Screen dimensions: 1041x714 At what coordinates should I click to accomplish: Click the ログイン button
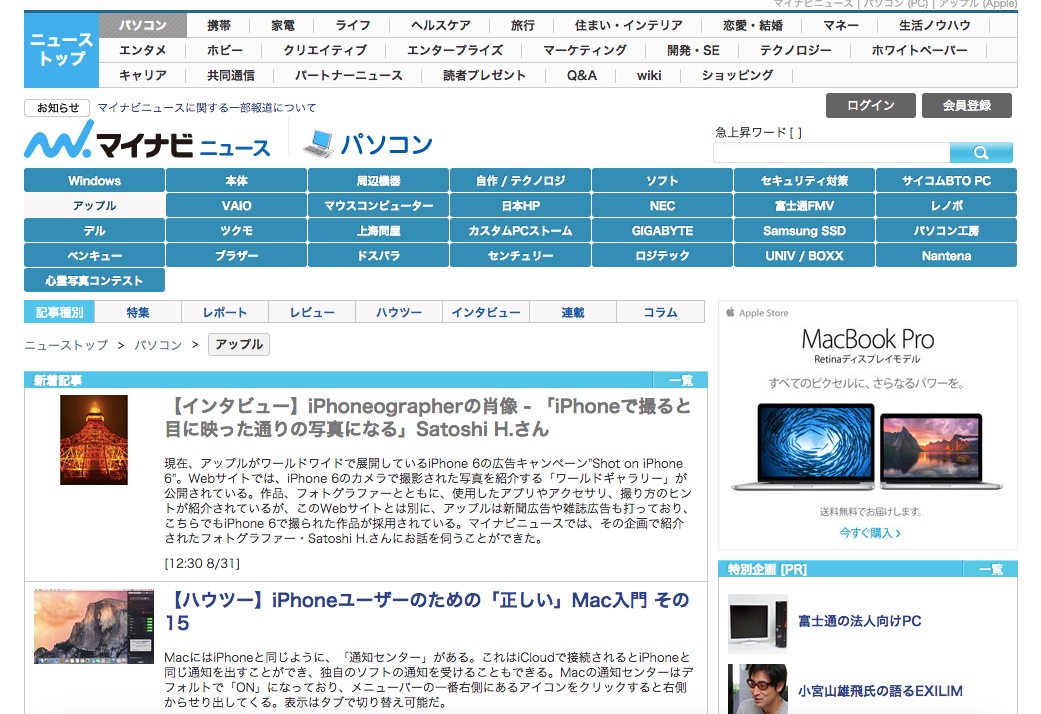coord(871,106)
